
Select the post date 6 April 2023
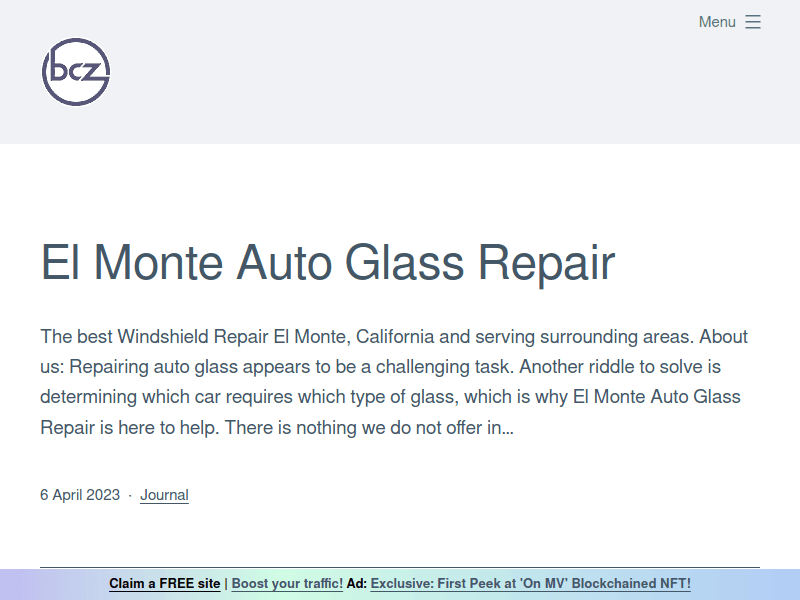tap(80, 494)
